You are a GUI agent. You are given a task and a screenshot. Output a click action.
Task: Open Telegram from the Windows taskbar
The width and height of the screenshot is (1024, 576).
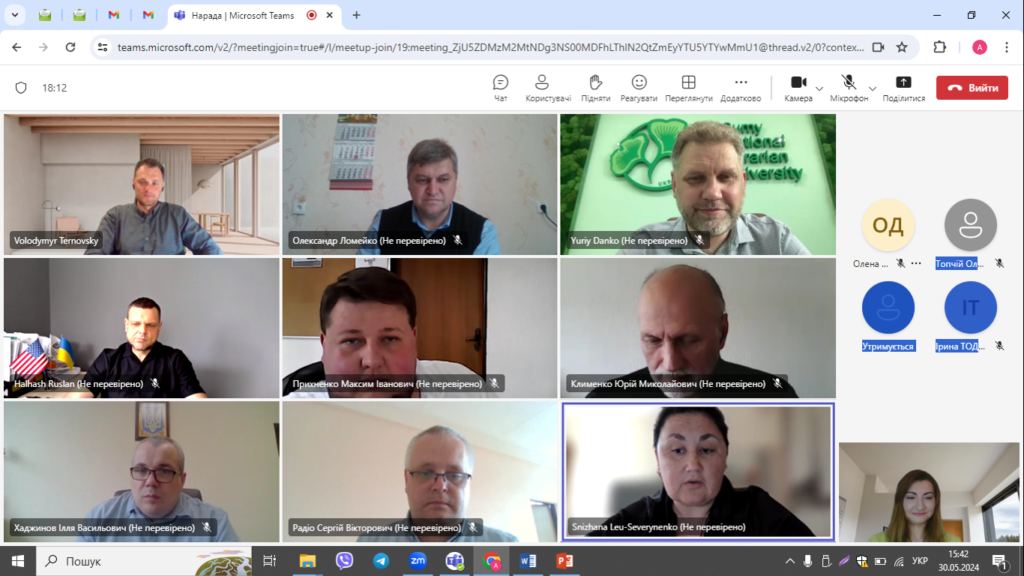(x=381, y=561)
